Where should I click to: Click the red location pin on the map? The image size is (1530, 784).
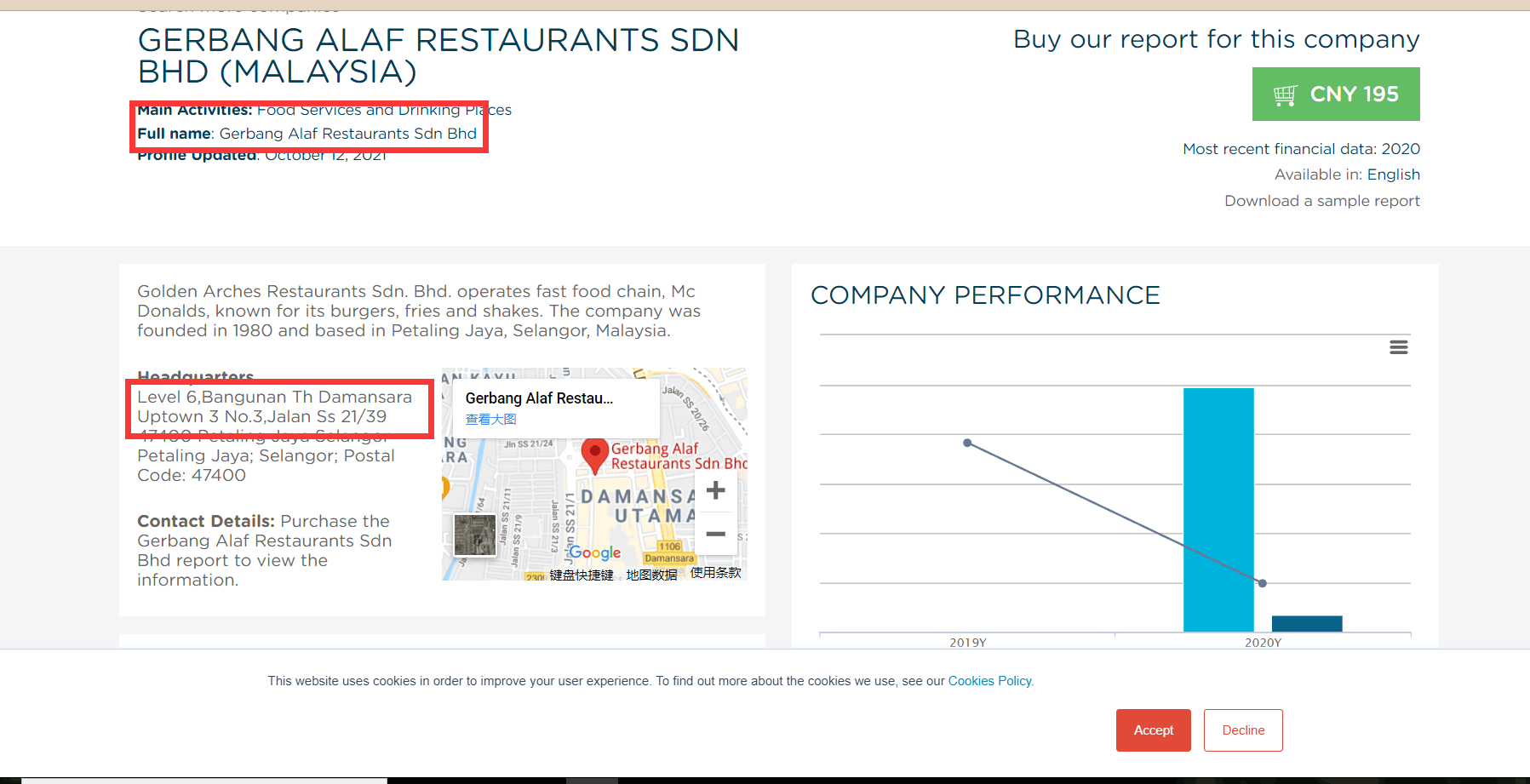coord(594,455)
